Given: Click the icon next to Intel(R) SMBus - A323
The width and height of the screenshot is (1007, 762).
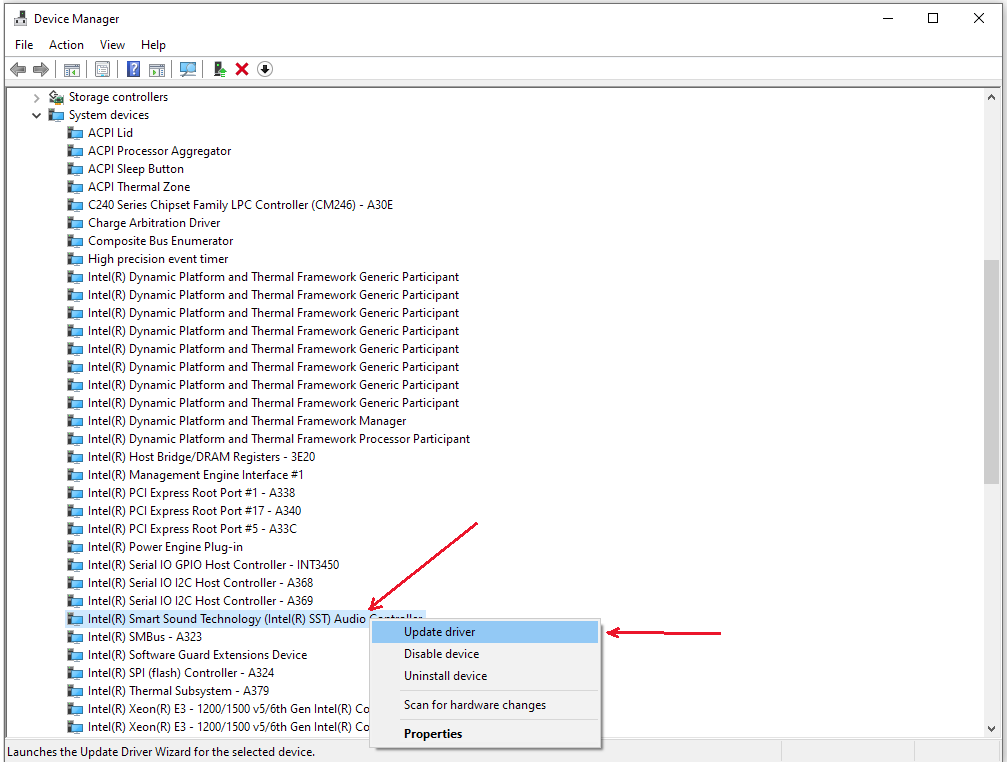Looking at the screenshot, I should pos(75,637).
